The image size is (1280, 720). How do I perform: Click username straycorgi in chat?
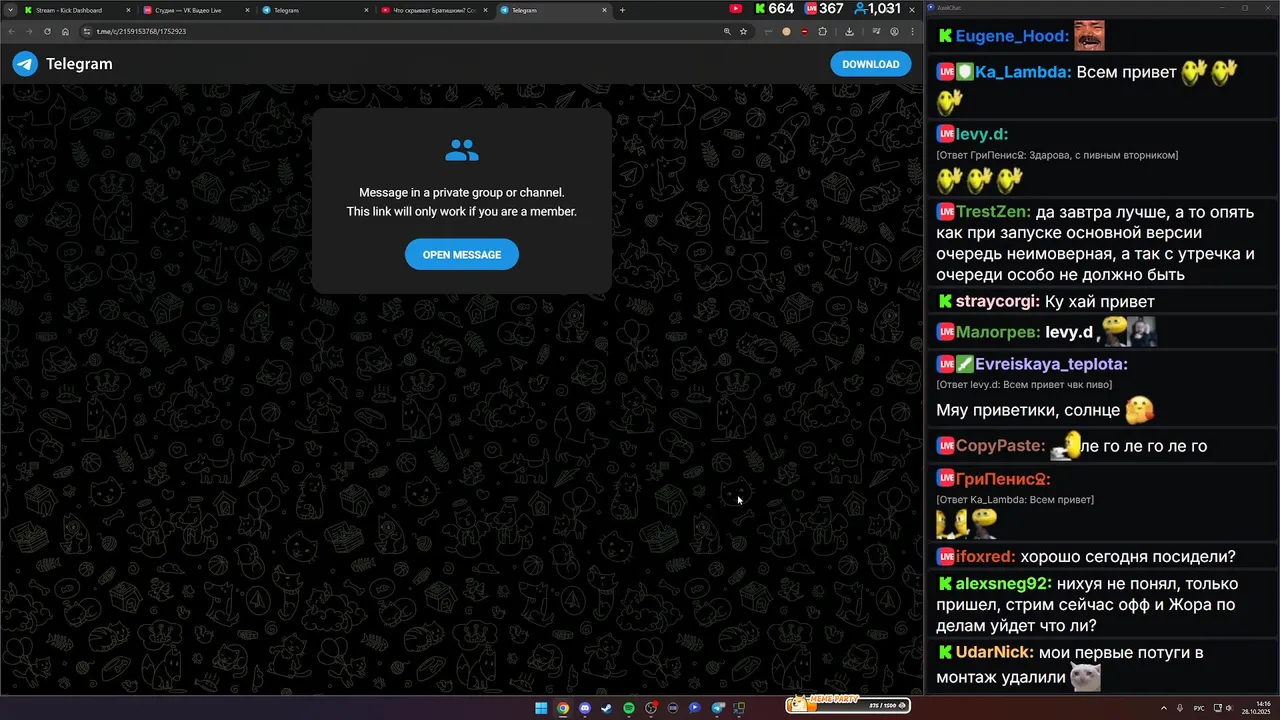point(997,301)
